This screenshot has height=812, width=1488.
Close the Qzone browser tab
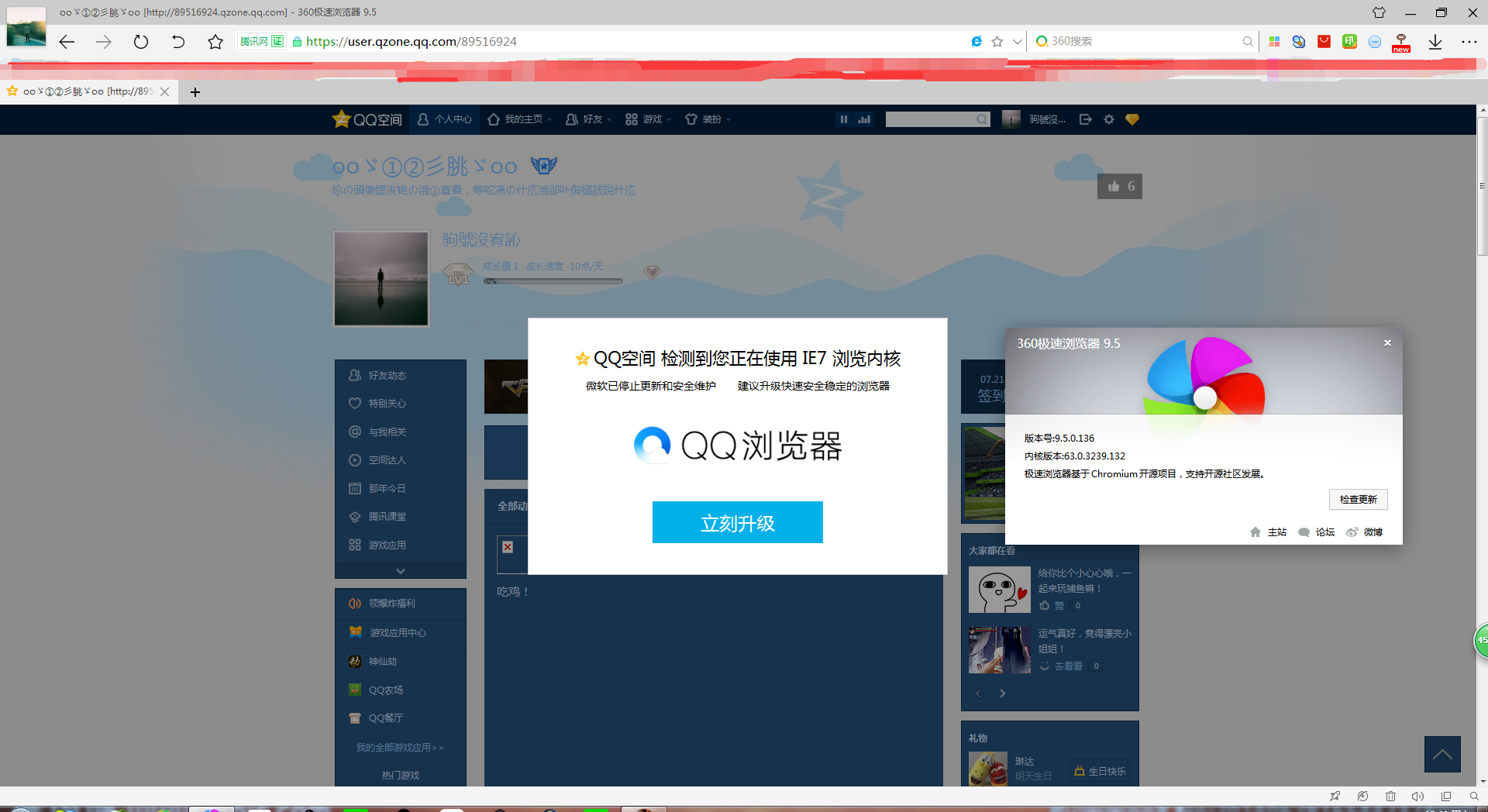pos(164,91)
